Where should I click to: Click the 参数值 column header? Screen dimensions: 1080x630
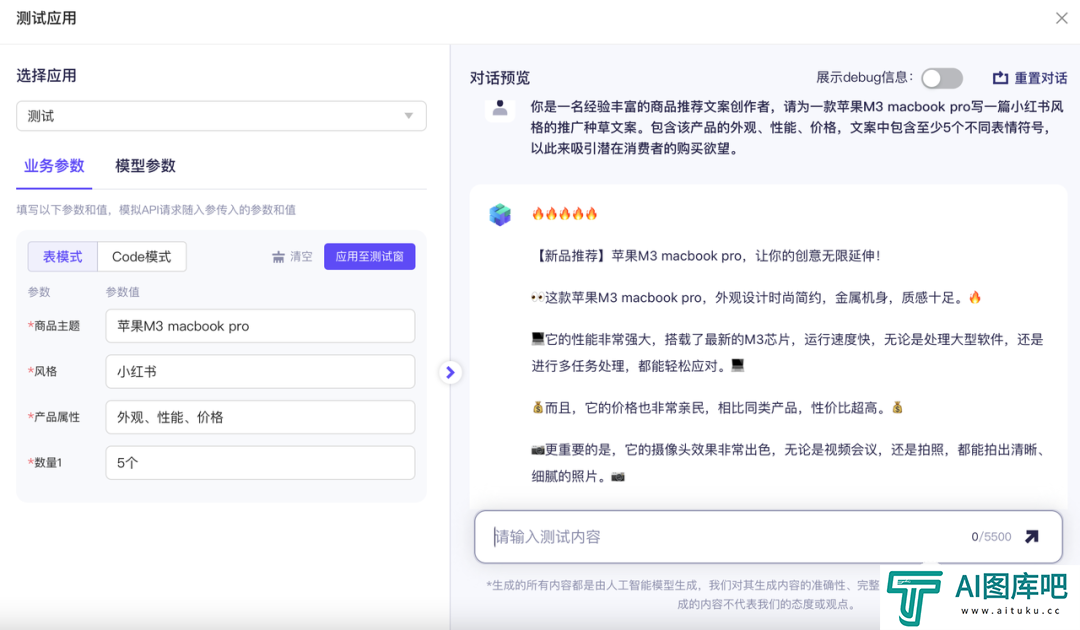pyautogui.click(x=123, y=292)
